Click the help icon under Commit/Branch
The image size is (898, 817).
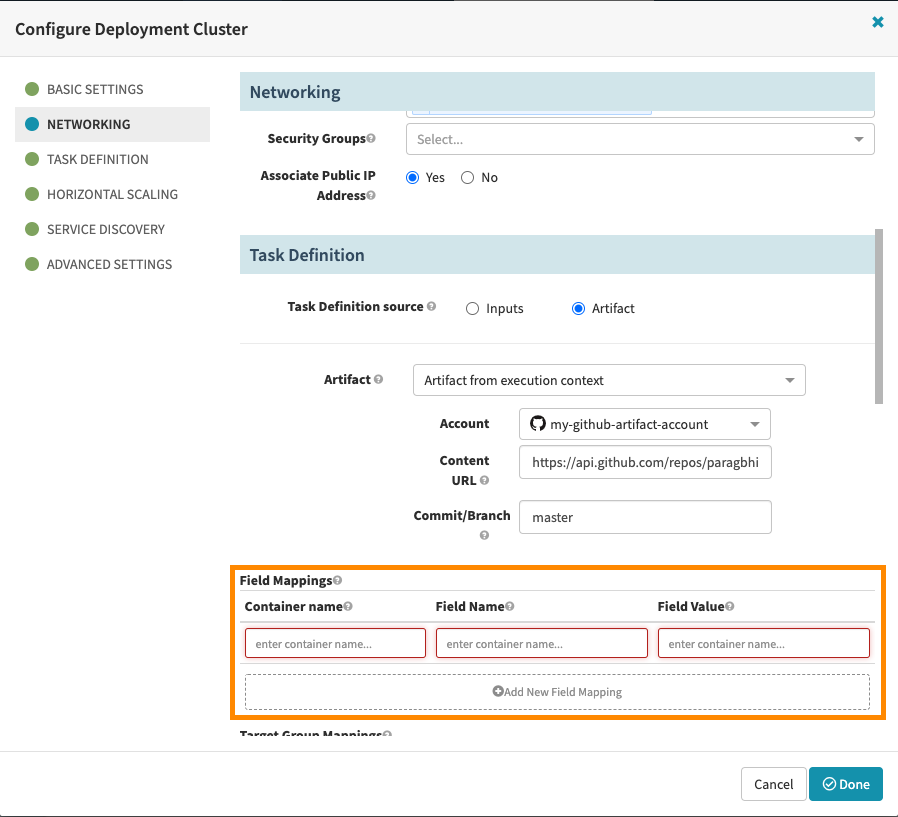pyautogui.click(x=485, y=535)
